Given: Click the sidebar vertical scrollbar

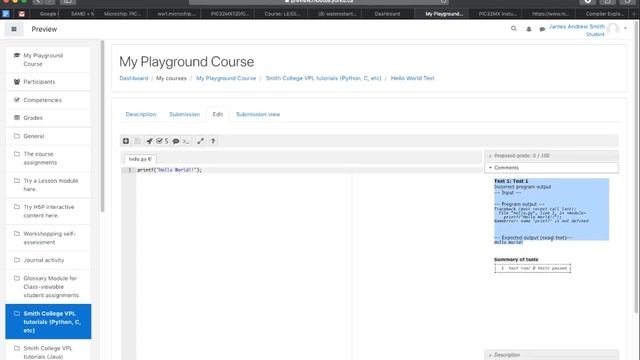Looking at the screenshot, I should [x=102, y=127].
